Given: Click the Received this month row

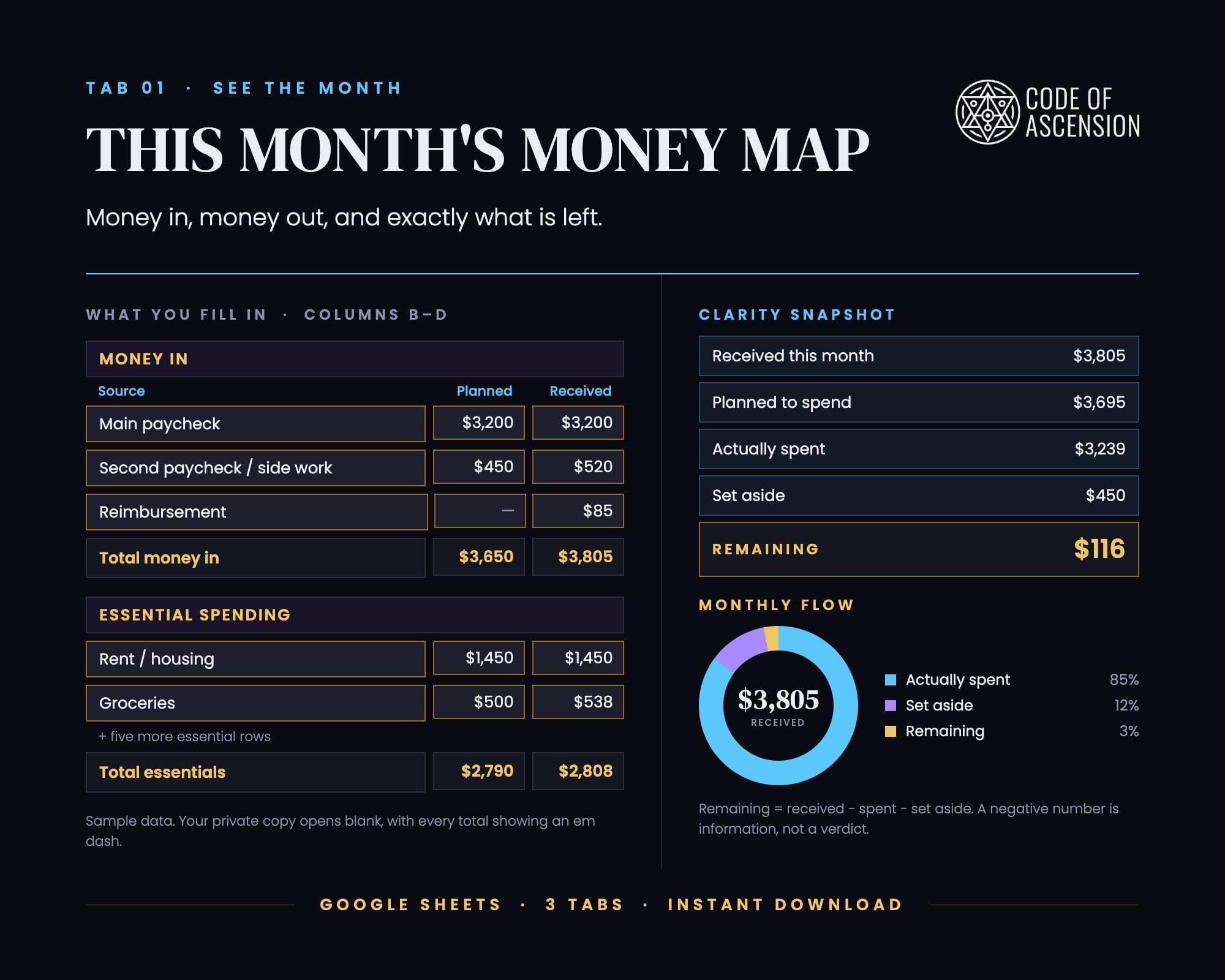Looking at the screenshot, I should point(919,356).
